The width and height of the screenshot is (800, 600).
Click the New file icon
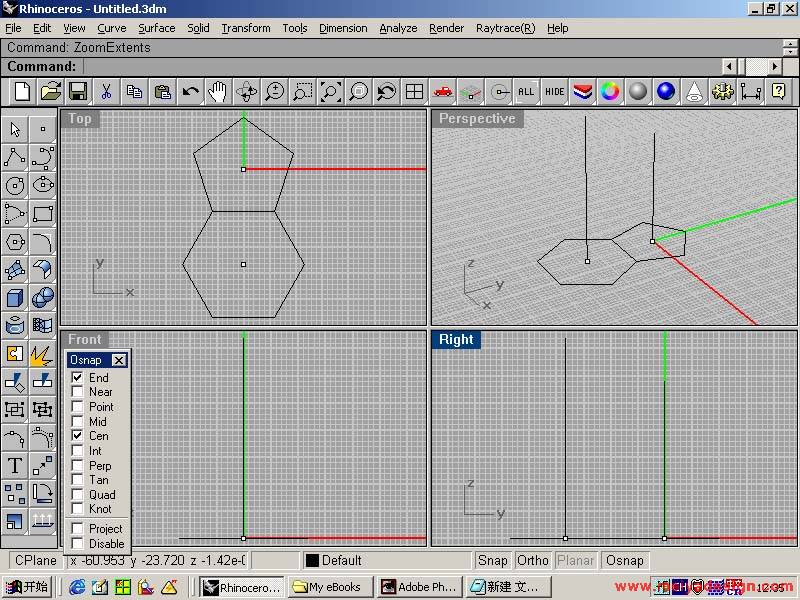pyautogui.click(x=22, y=92)
